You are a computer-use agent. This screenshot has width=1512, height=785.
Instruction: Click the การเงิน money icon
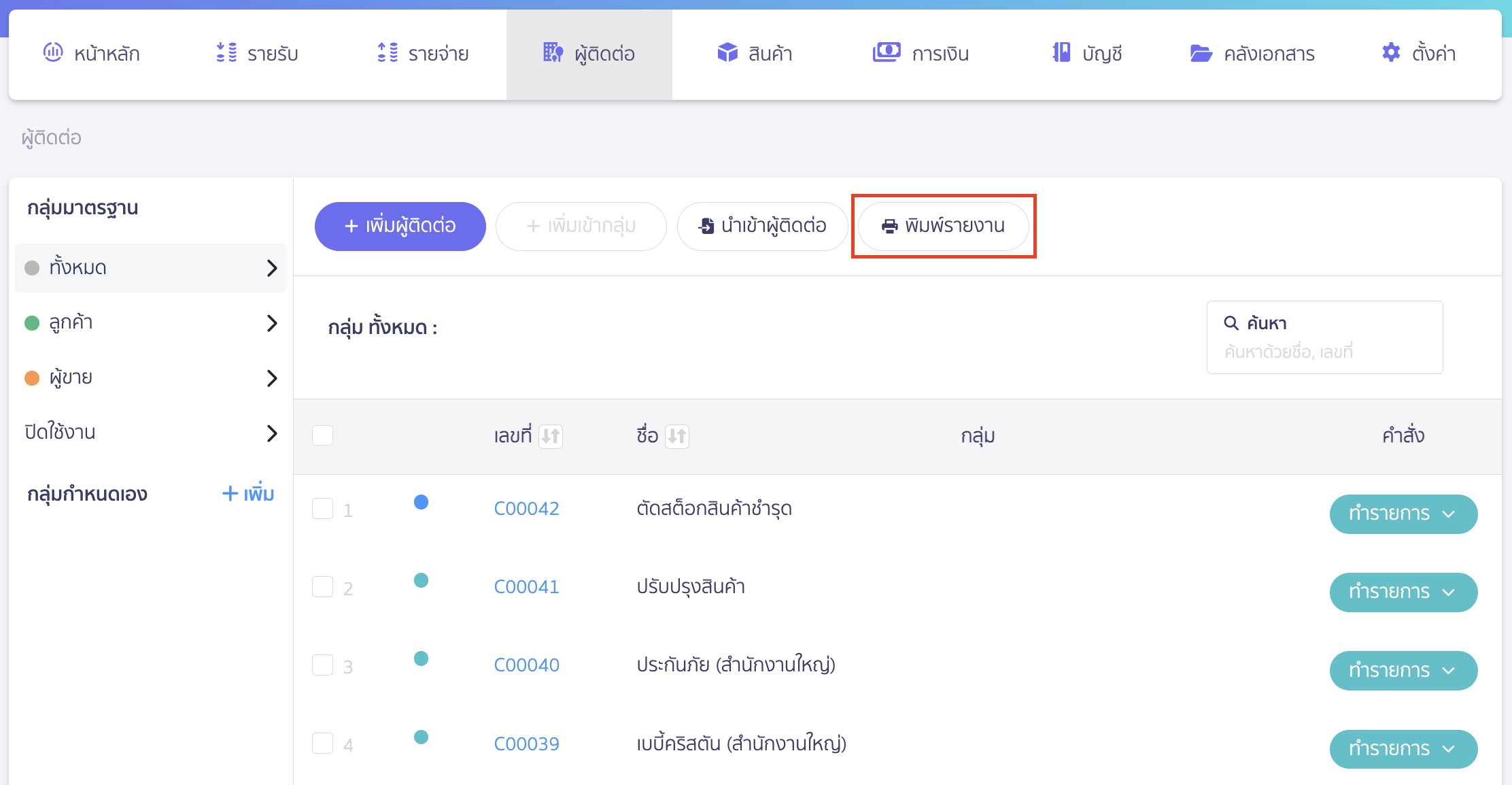(886, 52)
